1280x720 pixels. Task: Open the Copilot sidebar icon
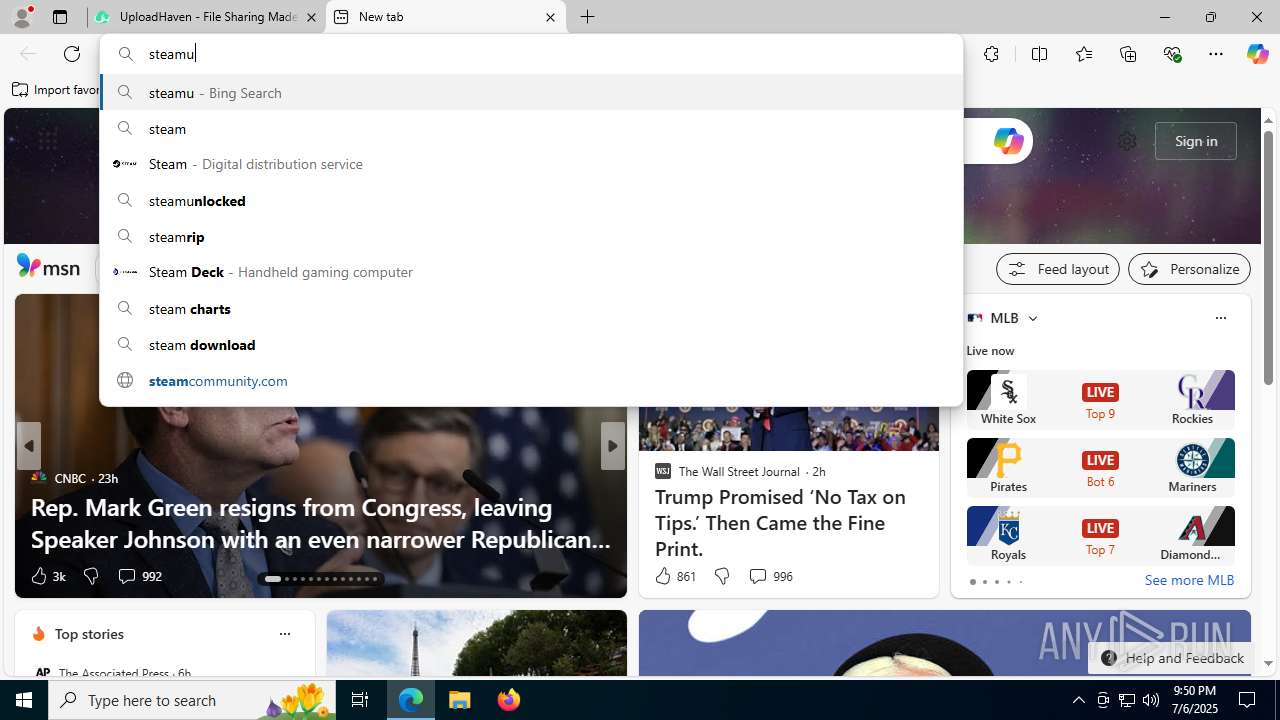tap(1258, 54)
